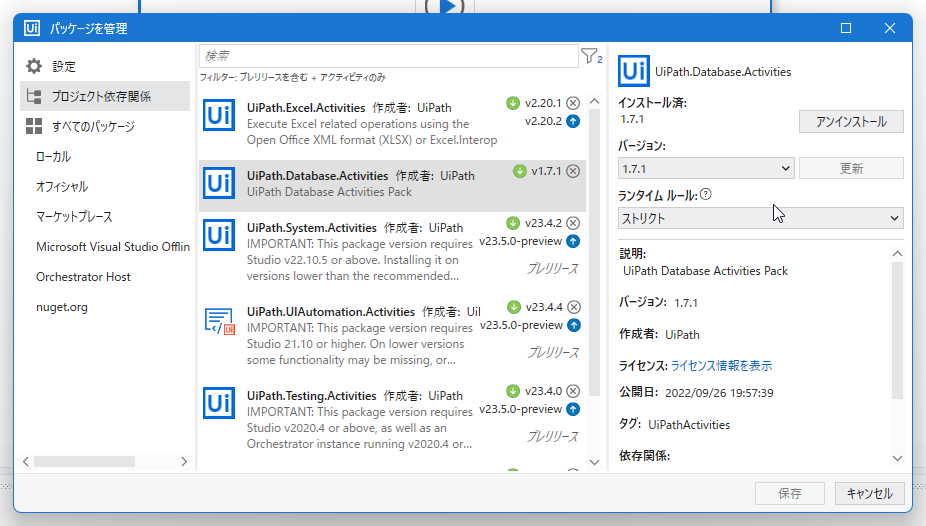Screen dimensions: 926x526
Task: Click the project dependencies tree icon
Action: [x=34, y=96]
